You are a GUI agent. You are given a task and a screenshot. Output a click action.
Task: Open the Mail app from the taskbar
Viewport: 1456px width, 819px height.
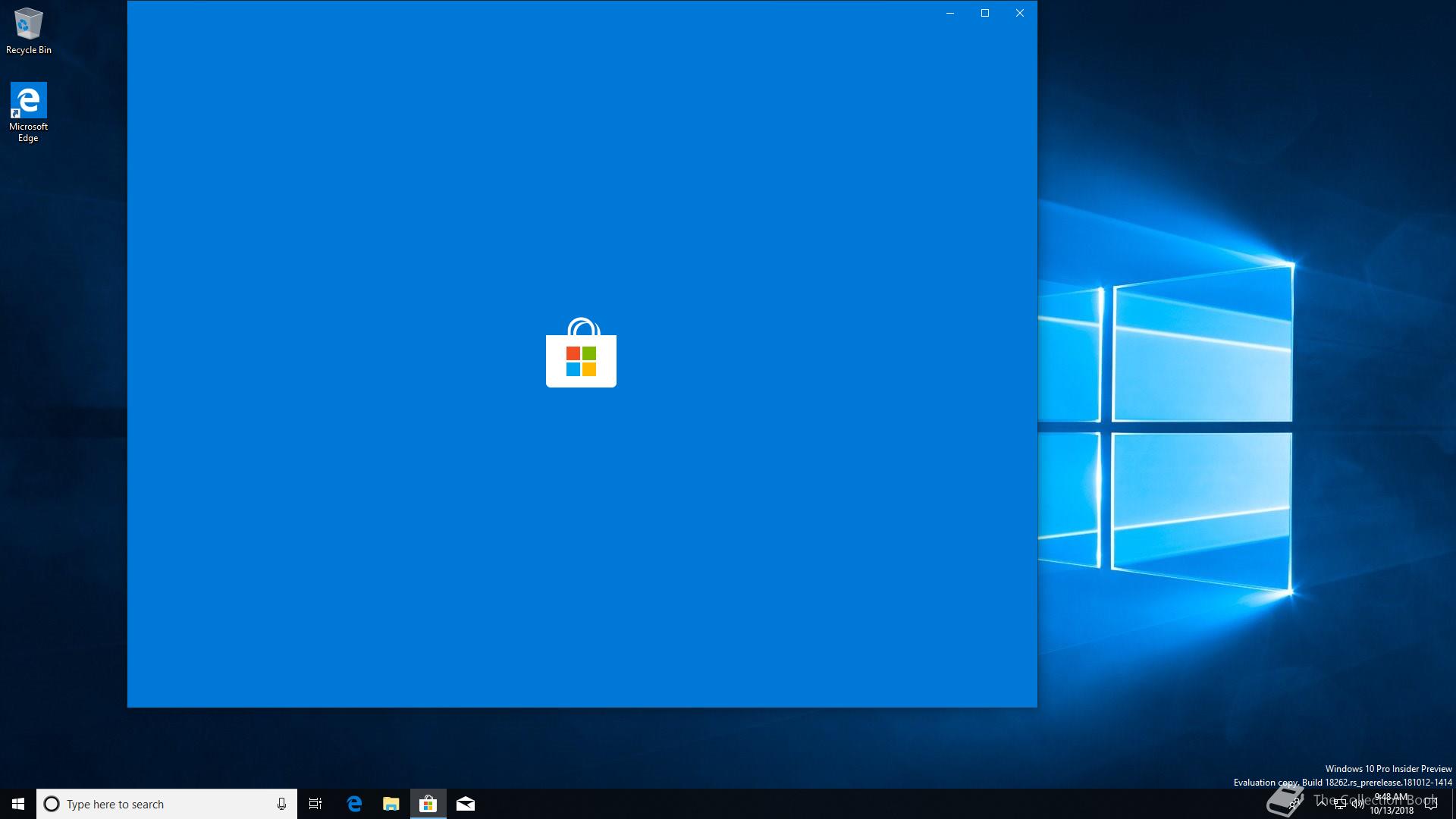466,804
